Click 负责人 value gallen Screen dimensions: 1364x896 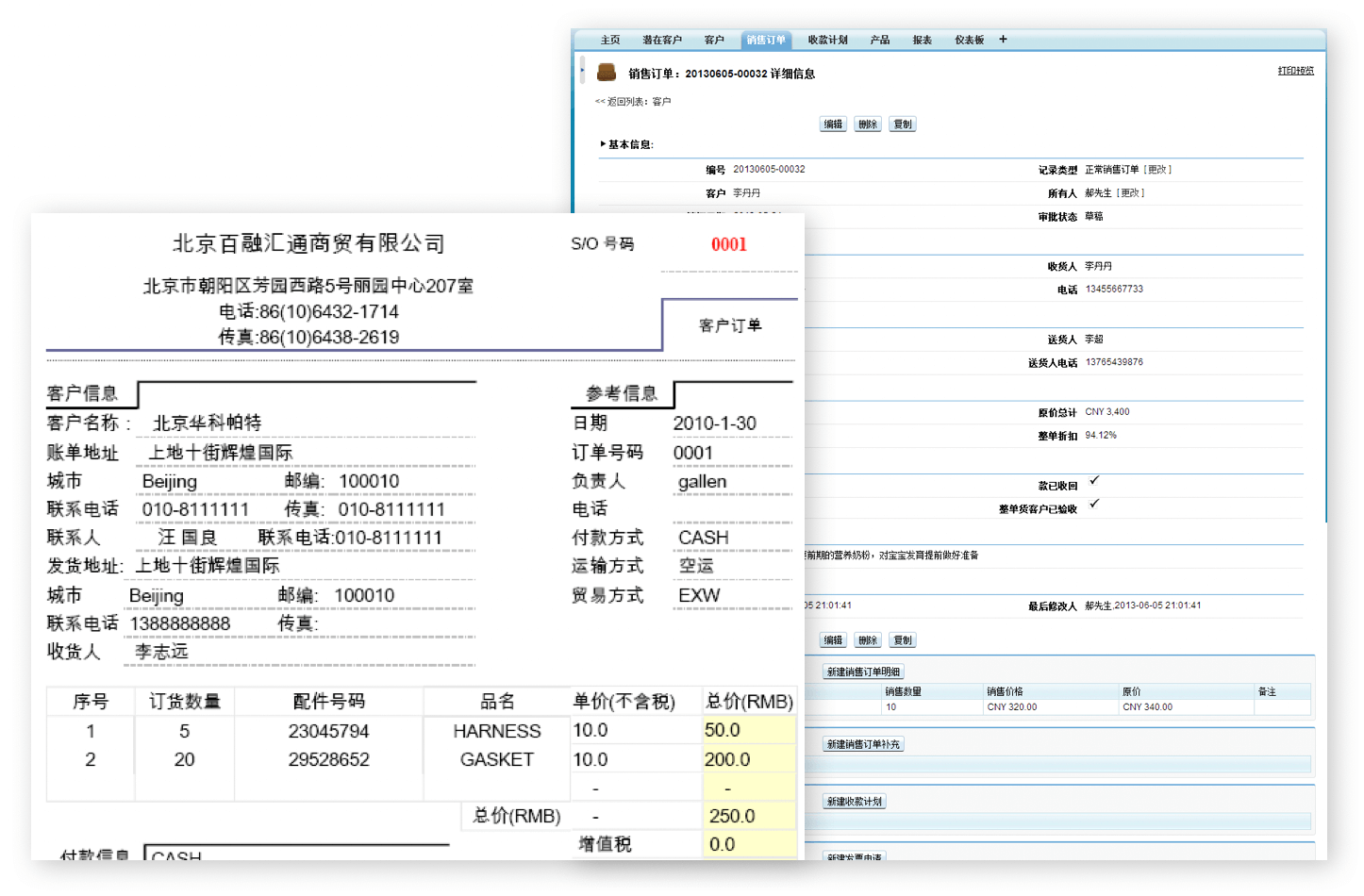(x=702, y=482)
